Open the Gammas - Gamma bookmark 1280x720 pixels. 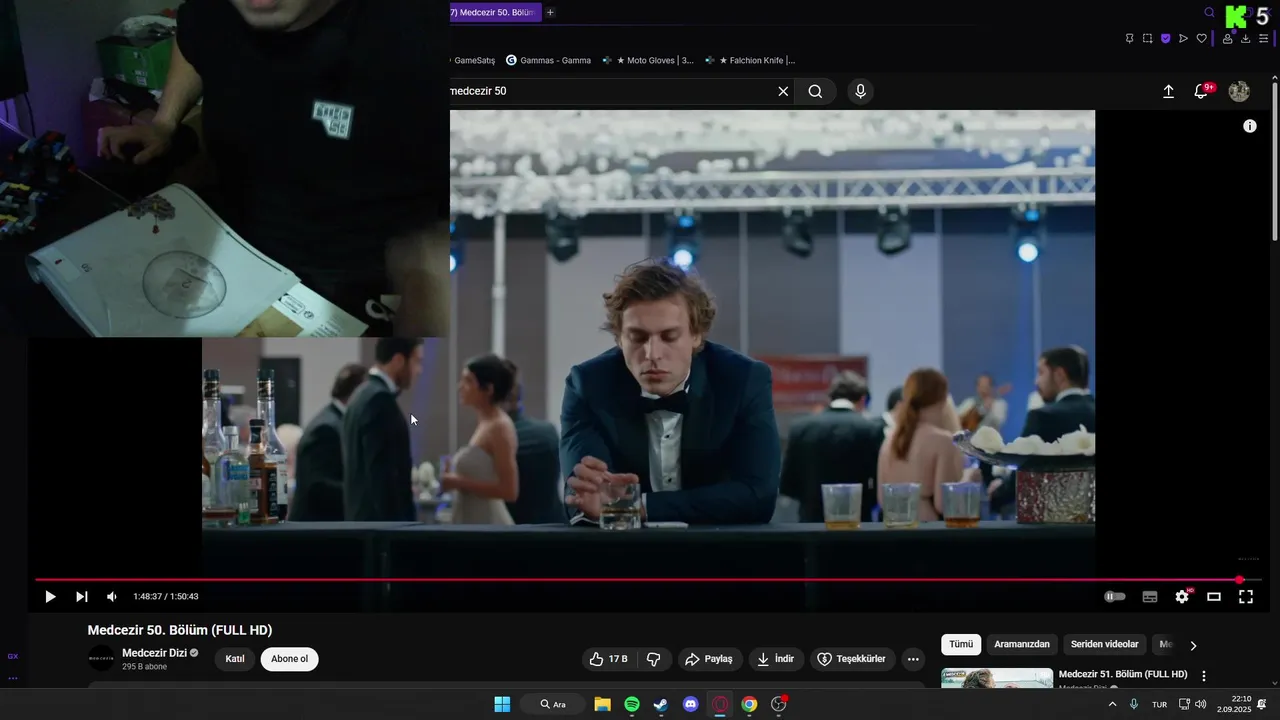548,60
